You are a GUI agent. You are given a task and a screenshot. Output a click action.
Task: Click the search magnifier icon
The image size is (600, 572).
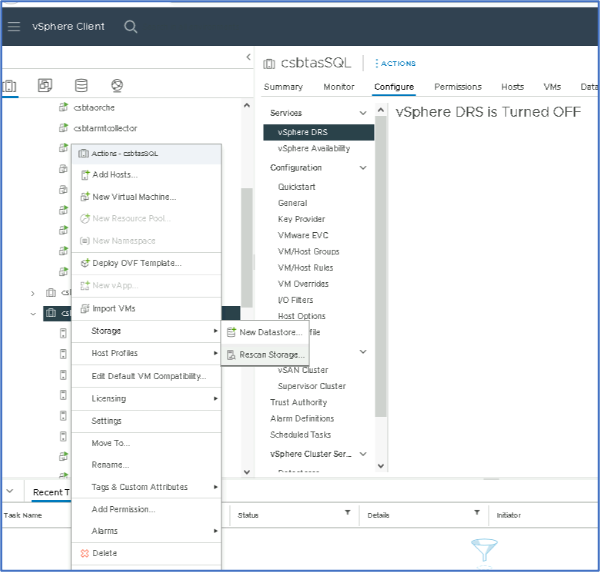[x=131, y=27]
